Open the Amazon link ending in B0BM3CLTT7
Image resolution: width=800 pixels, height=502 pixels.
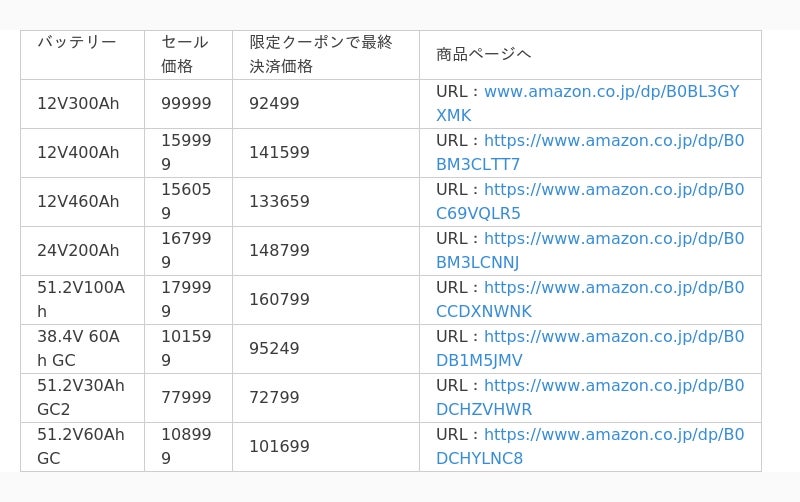pyautogui.click(x=613, y=141)
